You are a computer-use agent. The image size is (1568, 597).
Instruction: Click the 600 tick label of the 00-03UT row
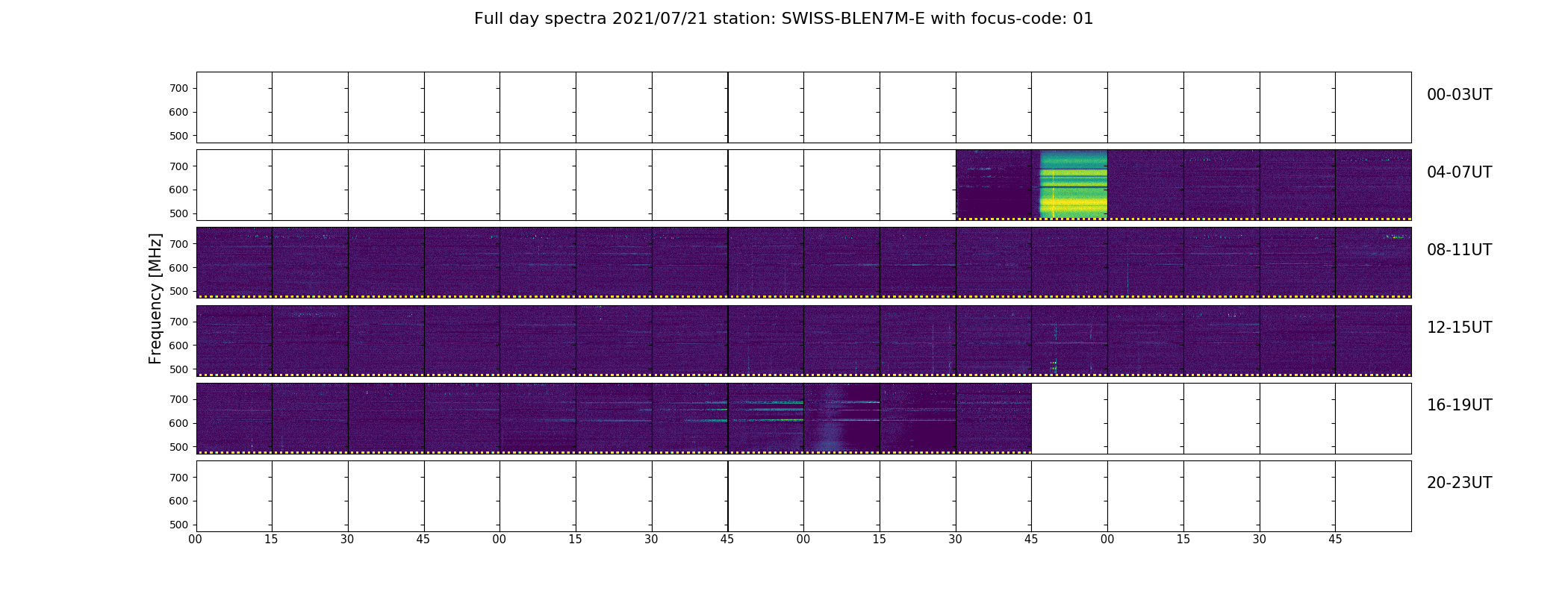[x=178, y=112]
